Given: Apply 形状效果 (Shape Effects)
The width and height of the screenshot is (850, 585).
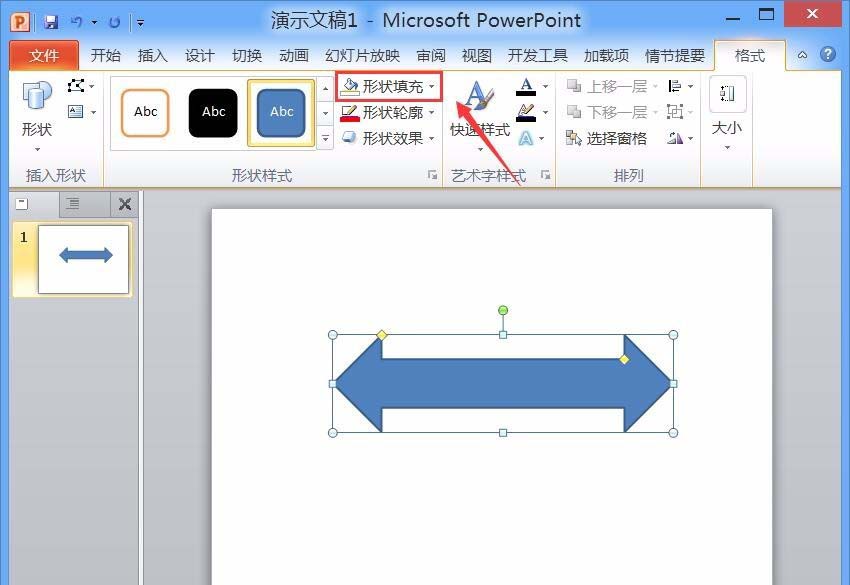Looking at the screenshot, I should click(x=387, y=138).
